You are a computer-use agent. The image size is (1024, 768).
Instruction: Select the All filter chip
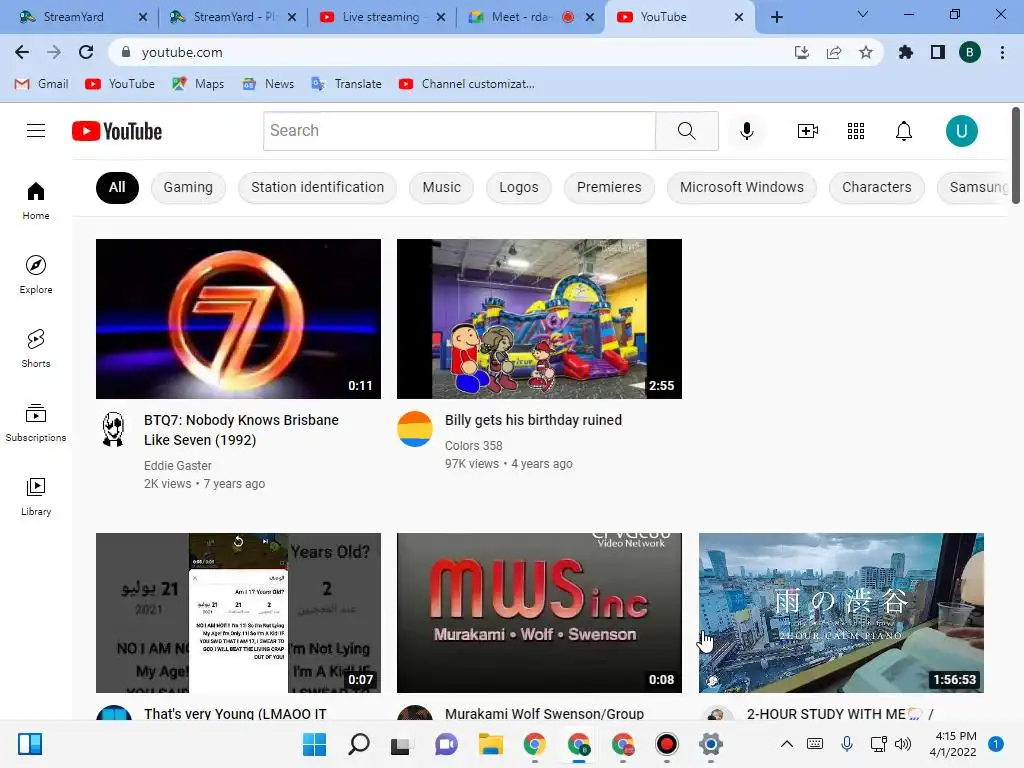tap(117, 187)
